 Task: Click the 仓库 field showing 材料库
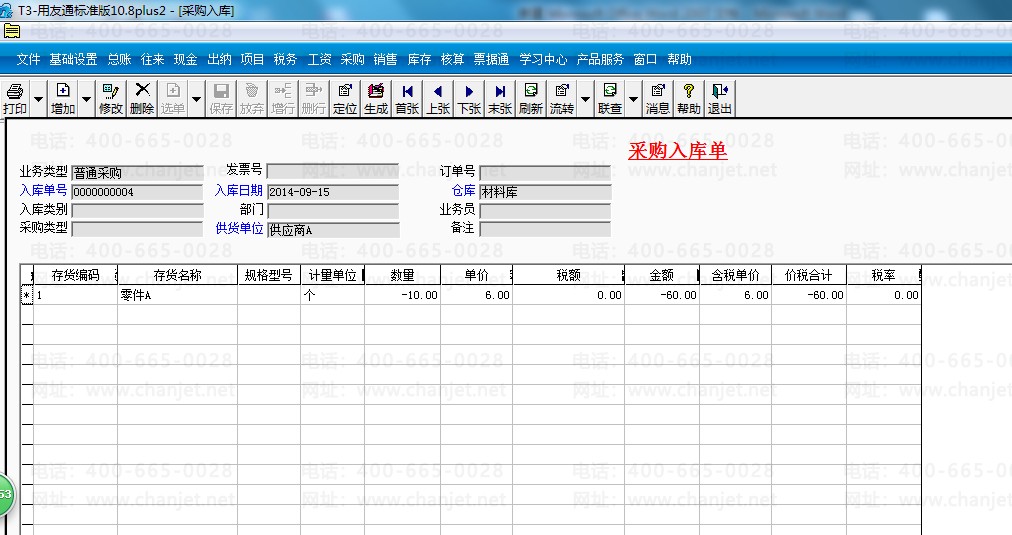[545, 192]
